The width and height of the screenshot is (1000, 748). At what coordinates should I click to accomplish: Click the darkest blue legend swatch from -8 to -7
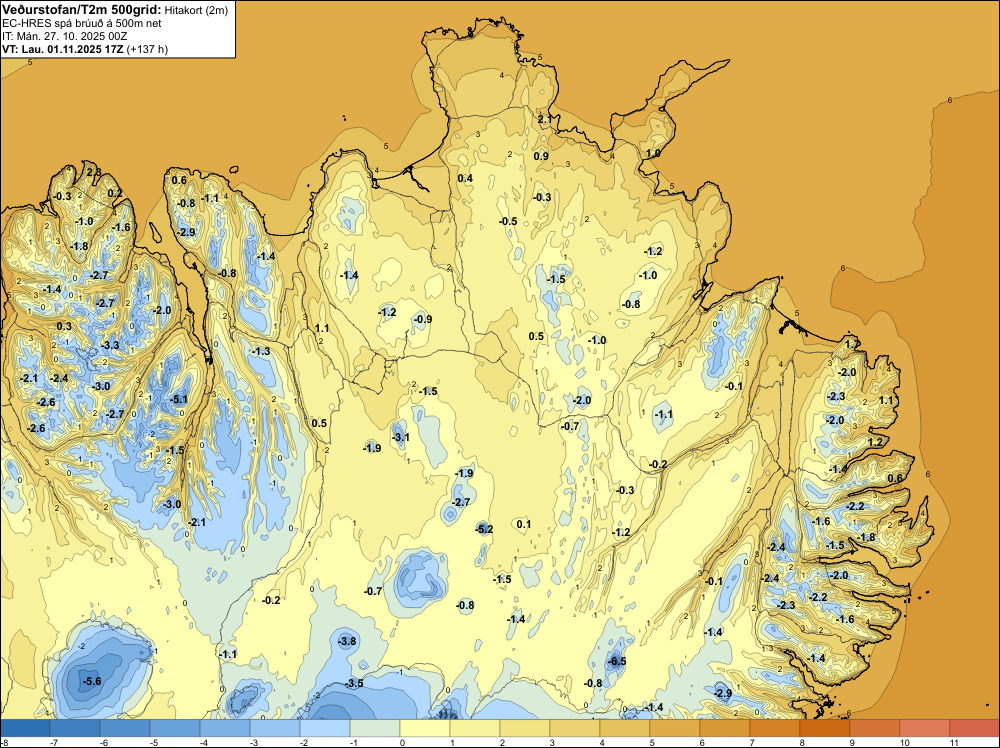coord(25,728)
